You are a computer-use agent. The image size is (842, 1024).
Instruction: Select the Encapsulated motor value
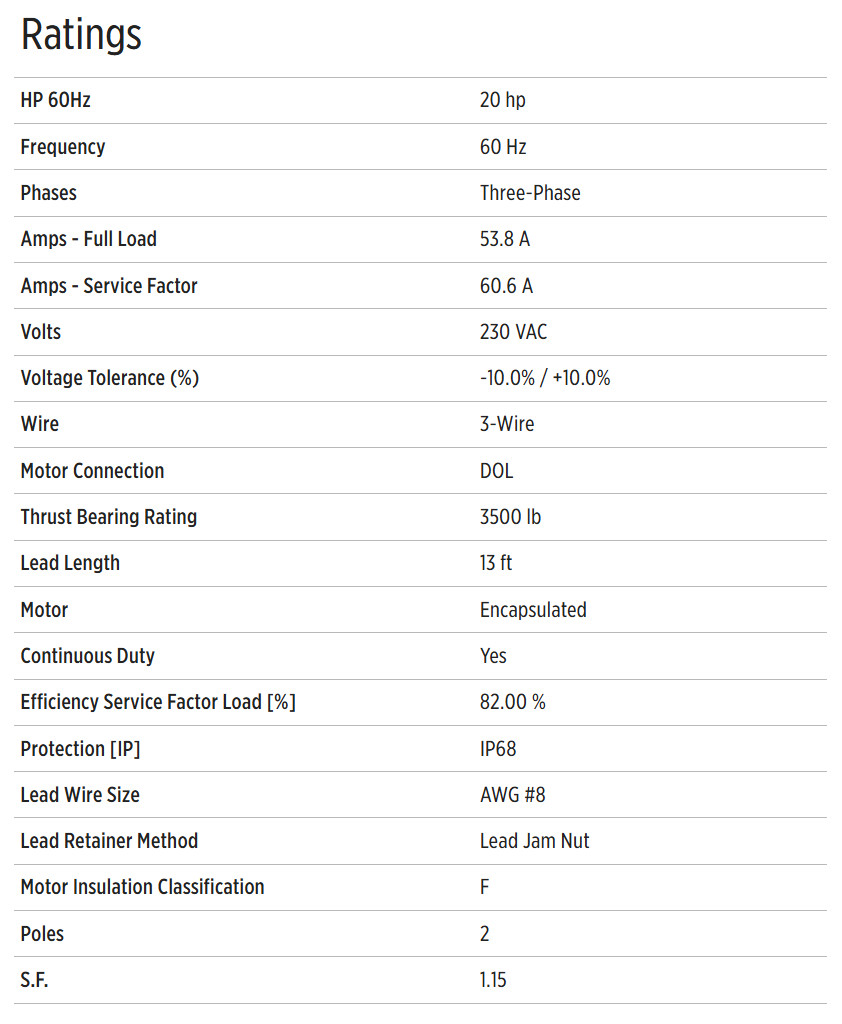(x=533, y=610)
